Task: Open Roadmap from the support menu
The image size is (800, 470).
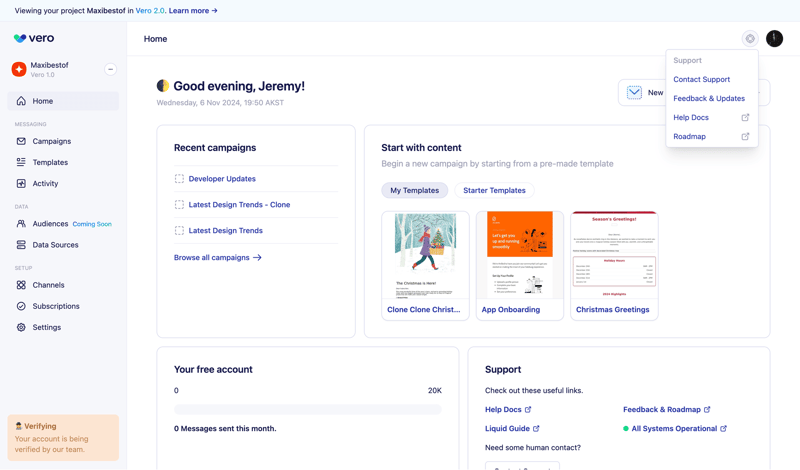Action: point(690,136)
